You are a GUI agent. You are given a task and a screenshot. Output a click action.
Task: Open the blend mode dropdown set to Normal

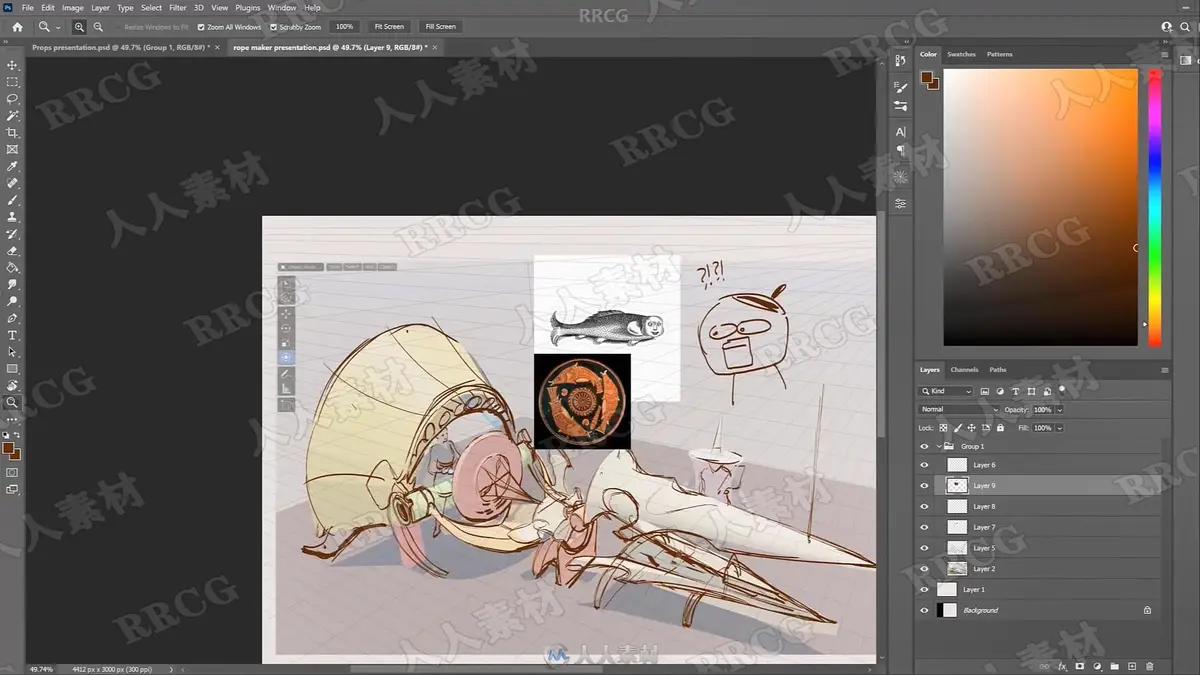coord(959,410)
